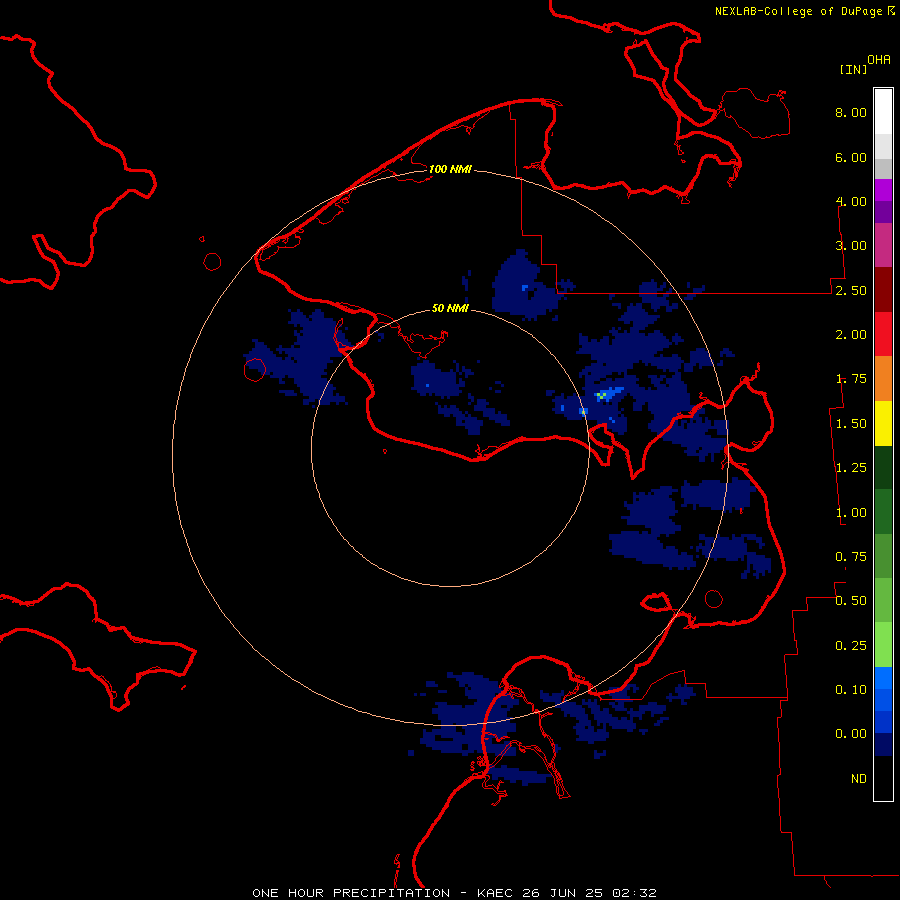The image size is (900, 900).
Task: Pick the bright magenta legend swatch
Action: (x=883, y=190)
